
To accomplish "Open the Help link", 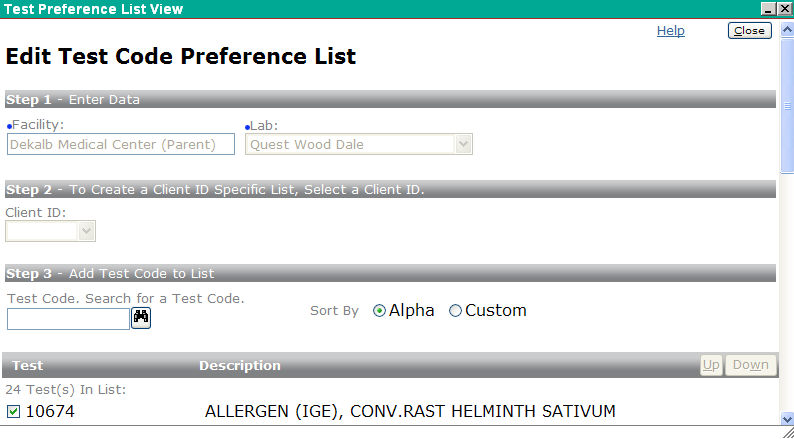I will coord(670,31).
